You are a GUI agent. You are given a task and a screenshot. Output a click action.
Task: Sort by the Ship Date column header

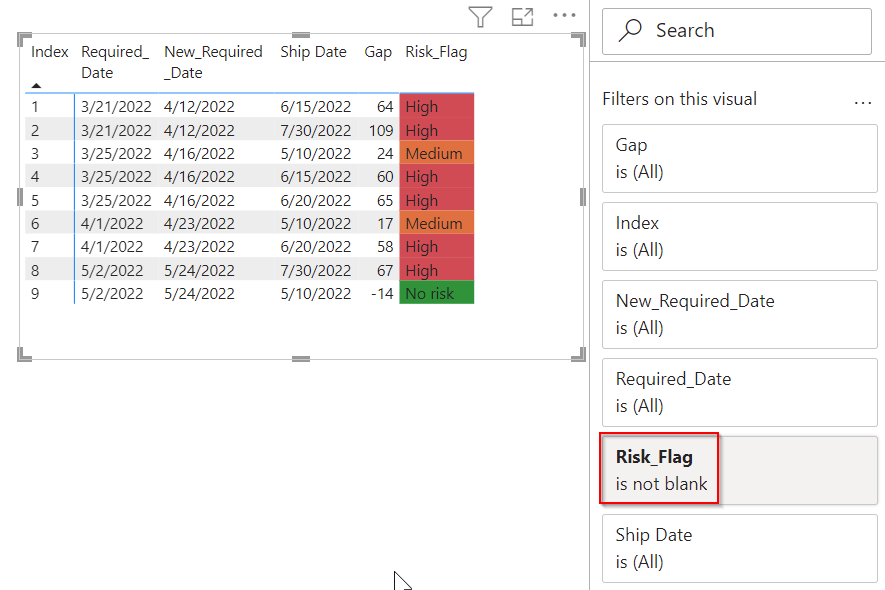[x=313, y=52]
